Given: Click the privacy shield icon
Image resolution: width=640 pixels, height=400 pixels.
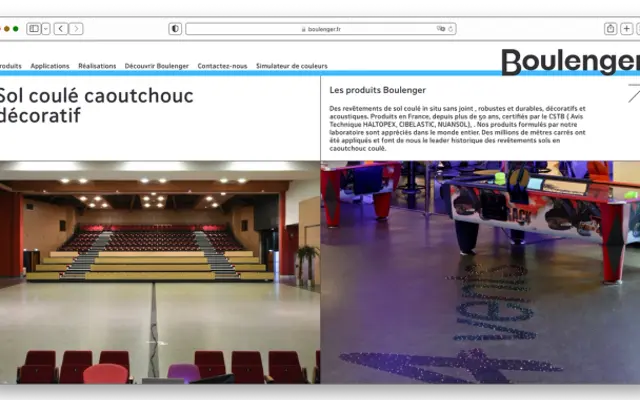Looking at the screenshot, I should pos(175,29).
